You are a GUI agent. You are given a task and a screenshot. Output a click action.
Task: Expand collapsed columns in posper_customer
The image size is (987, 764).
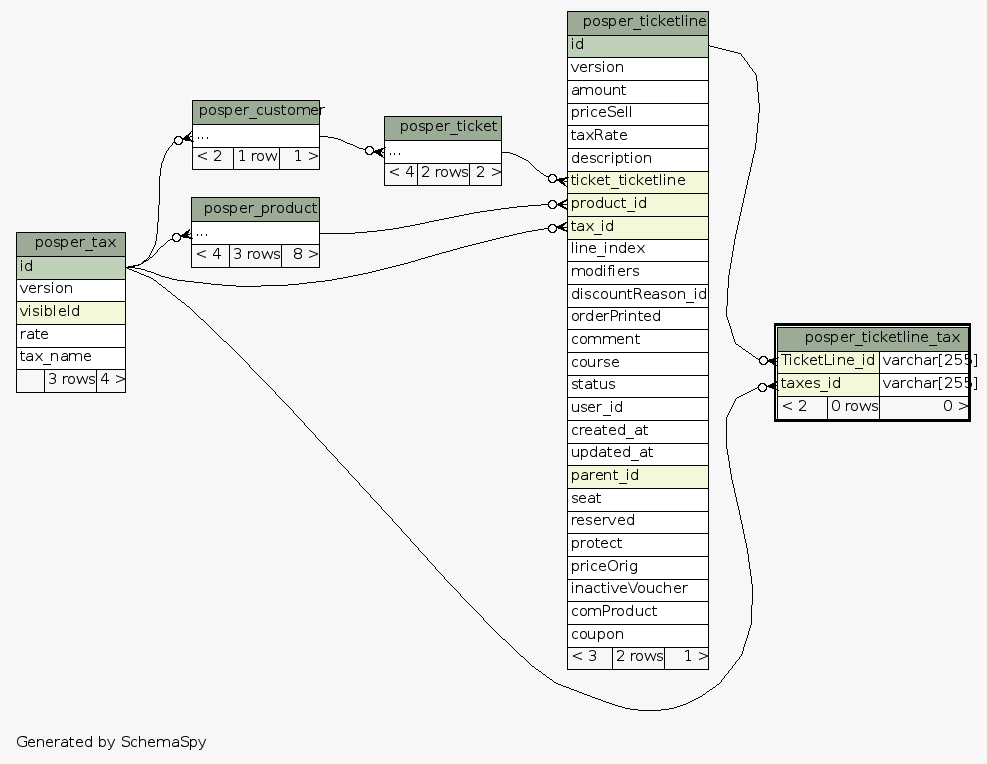point(256,134)
